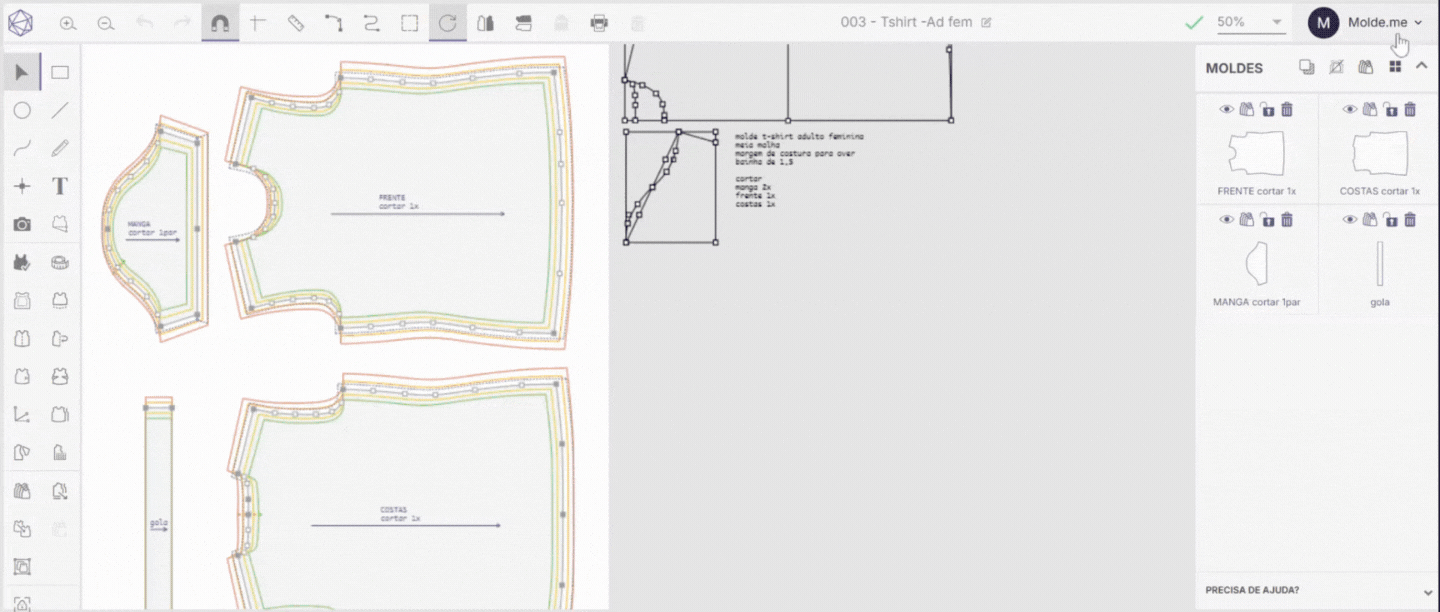The image size is (1440, 612).
Task: Select the MANGA pattern thumbnail
Action: pyautogui.click(x=1256, y=264)
